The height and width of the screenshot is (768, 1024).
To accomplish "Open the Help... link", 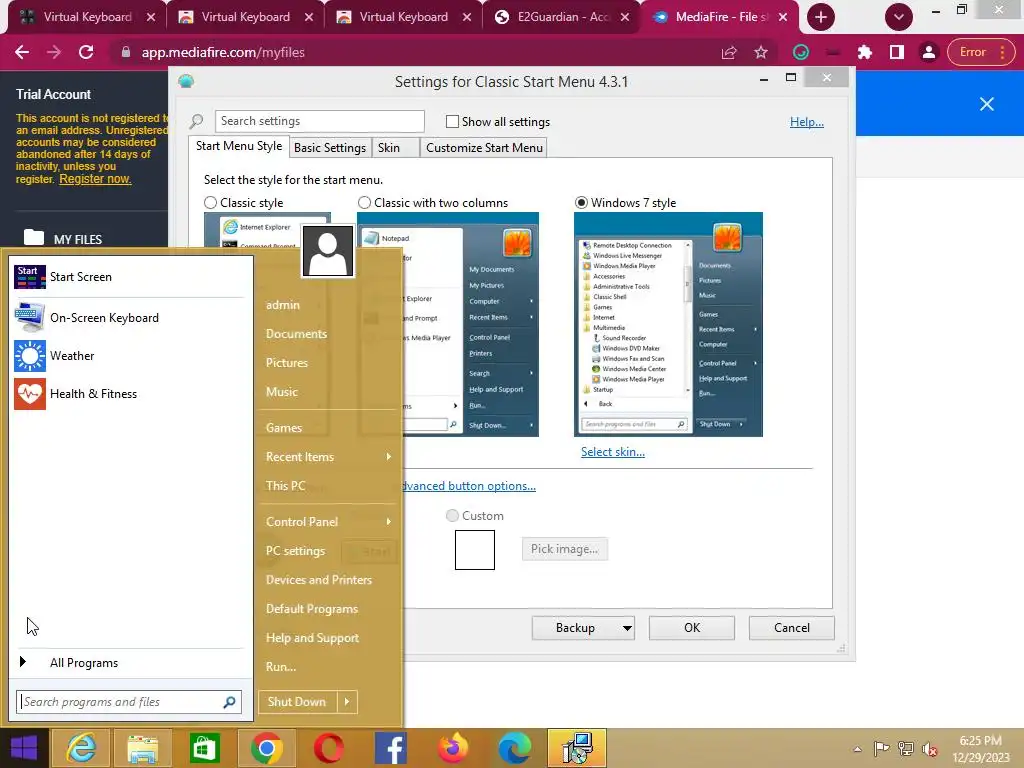I will click(807, 122).
